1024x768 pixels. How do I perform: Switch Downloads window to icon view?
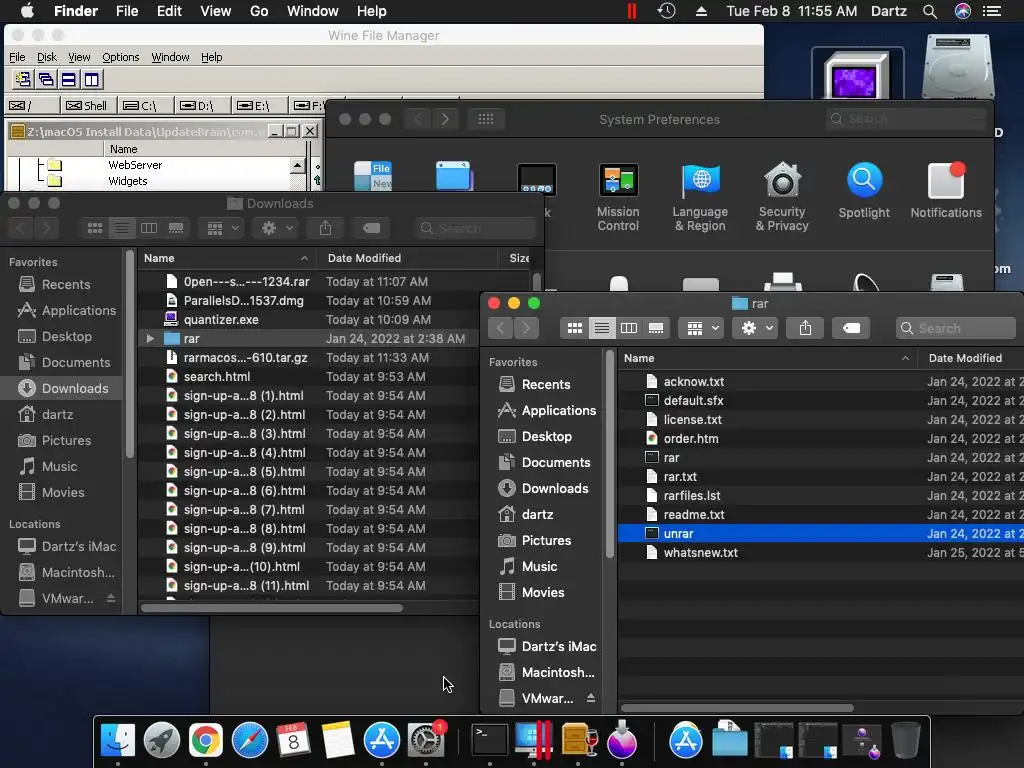click(x=95, y=228)
